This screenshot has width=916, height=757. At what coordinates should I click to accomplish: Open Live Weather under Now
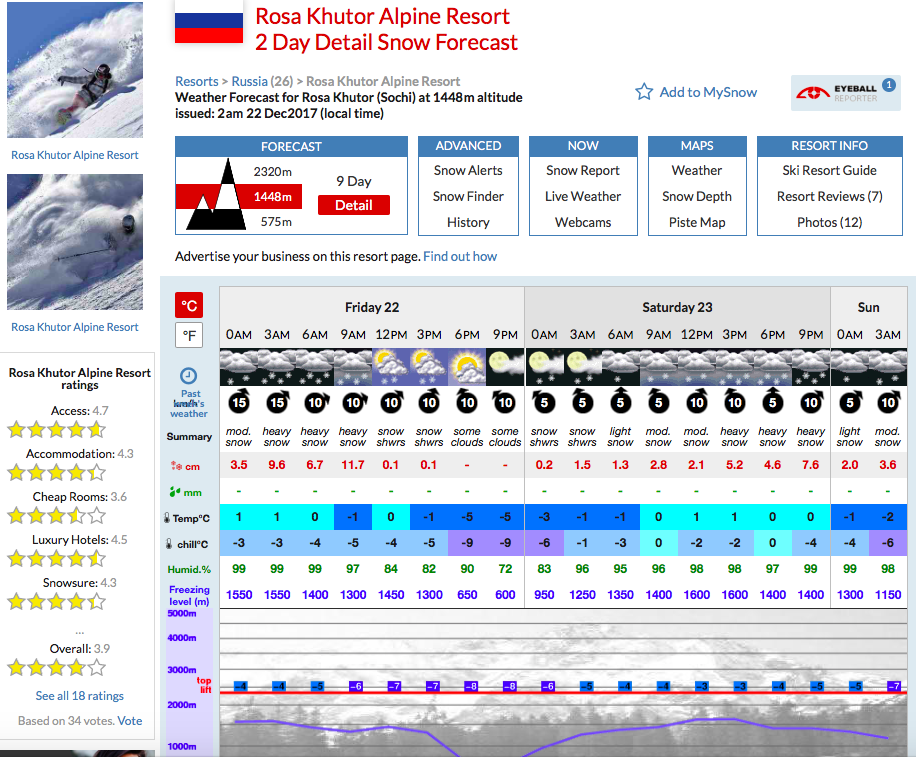582,196
